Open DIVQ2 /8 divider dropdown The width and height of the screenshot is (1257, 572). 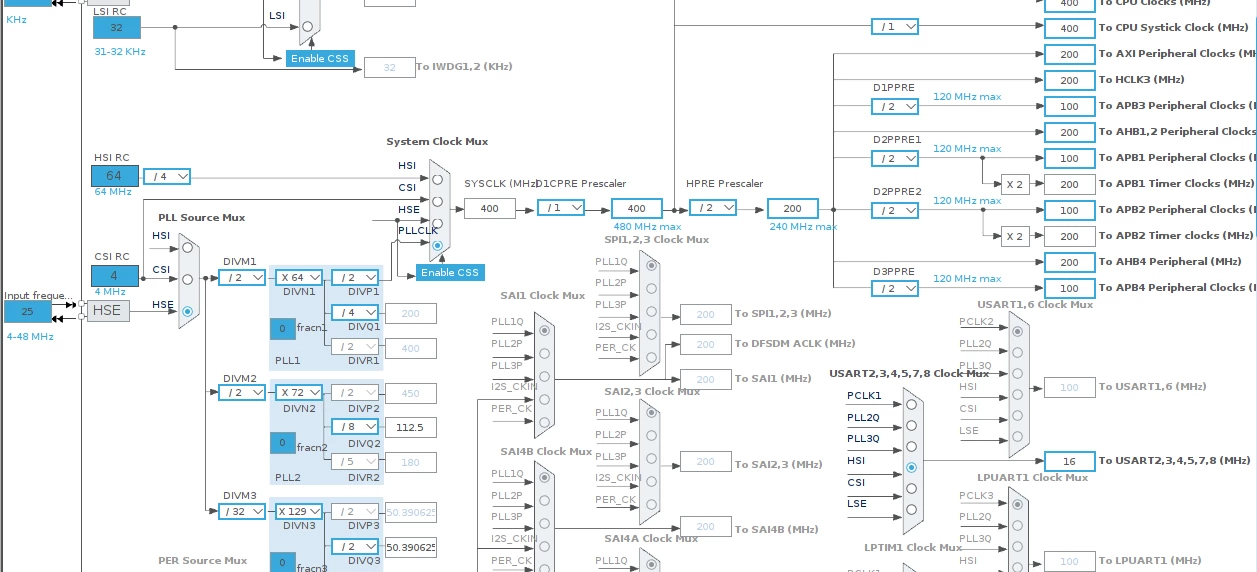356,426
